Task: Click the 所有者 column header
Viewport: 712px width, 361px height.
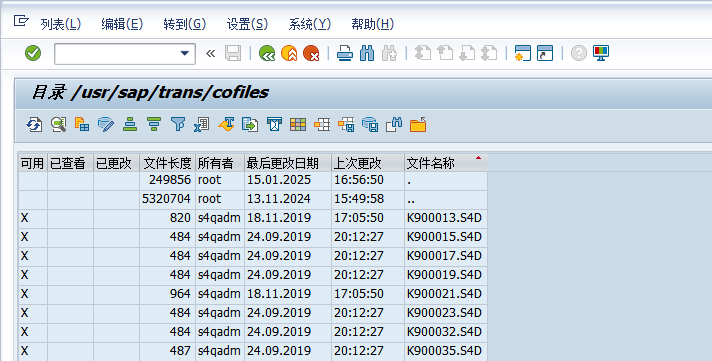Action: [220, 163]
